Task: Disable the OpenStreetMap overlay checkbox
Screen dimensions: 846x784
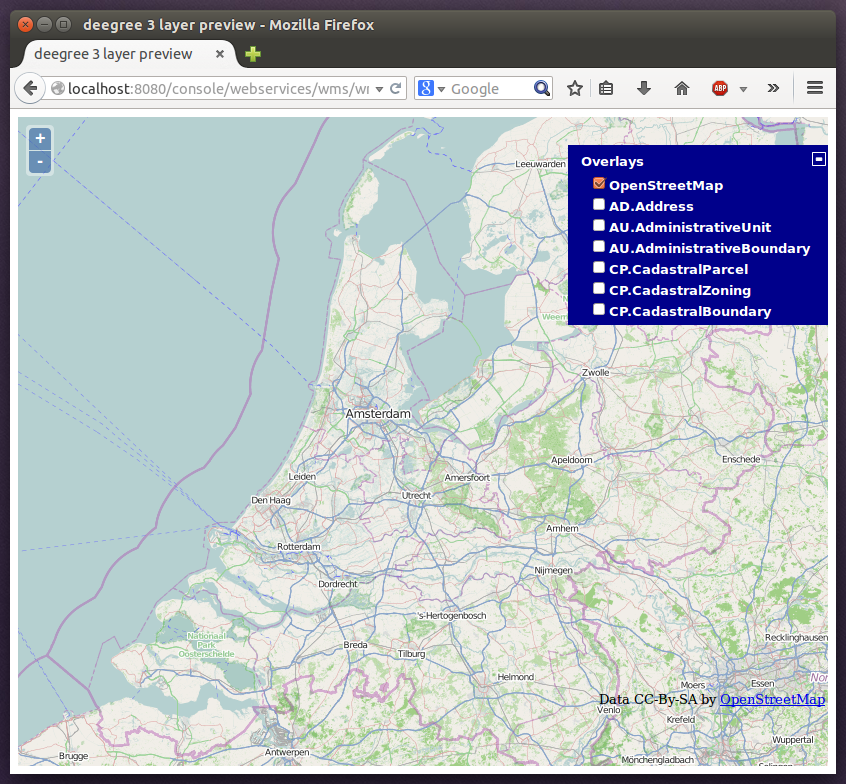Action: coord(598,183)
